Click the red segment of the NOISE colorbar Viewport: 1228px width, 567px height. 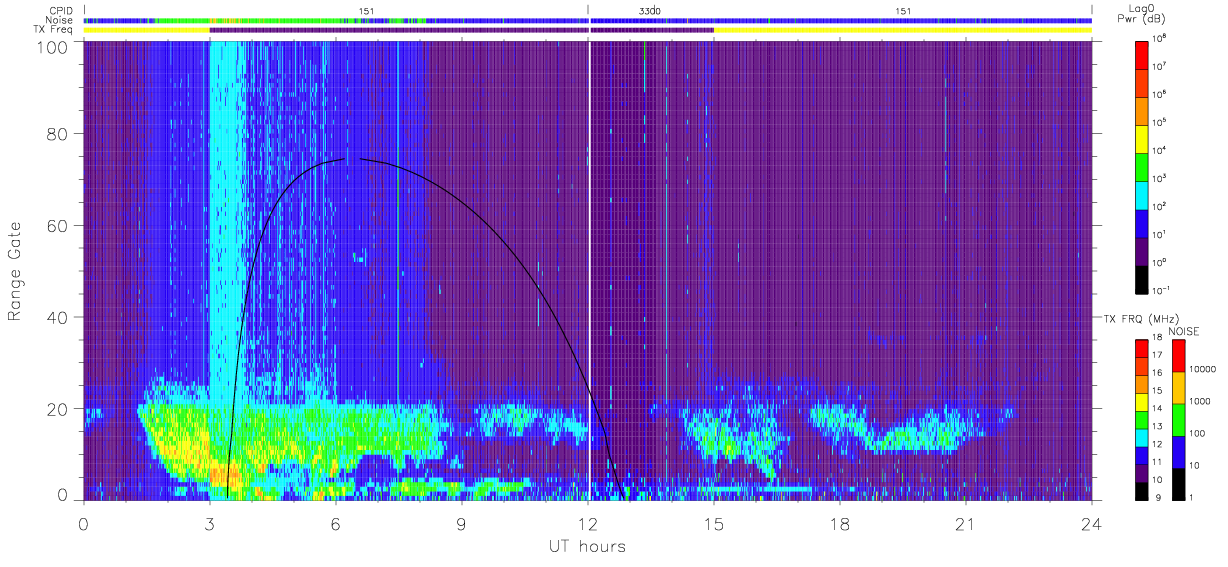(1179, 356)
